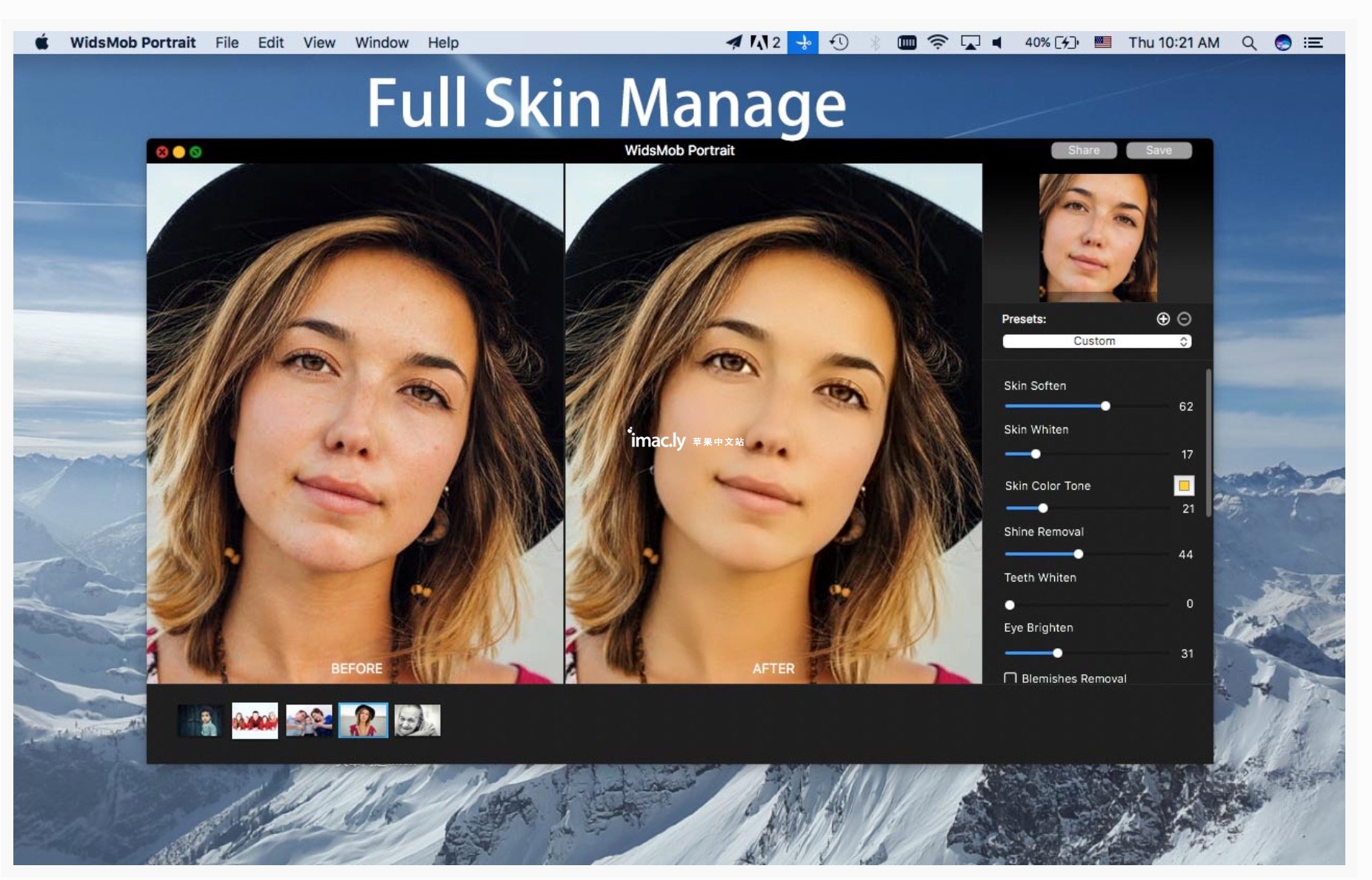This screenshot has width=1372, height=880.
Task: Select the family photo thumbnail
Action: [x=309, y=720]
